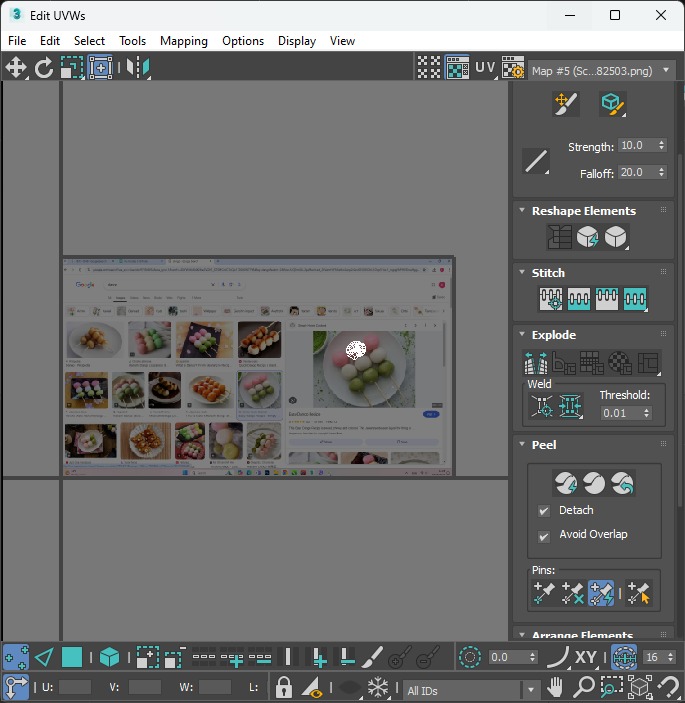The image size is (685, 703).
Task: Click the Mirror selection icon
Action: (x=138, y=68)
